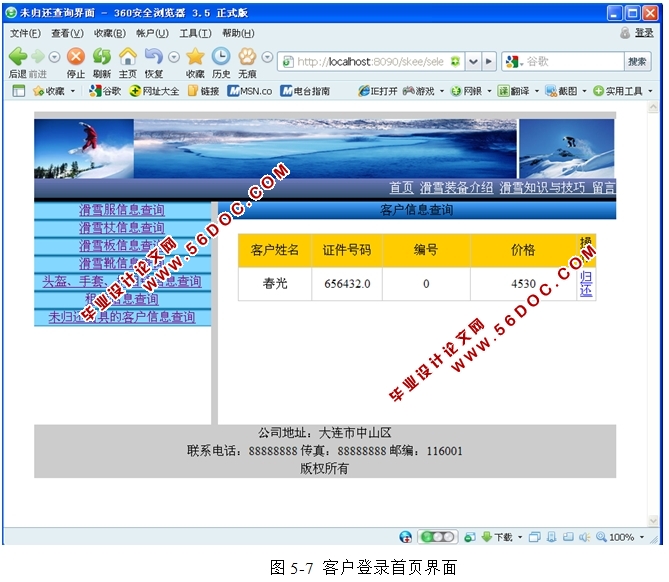Viewport: 669px width, 582px height.
Task: Click the 4530 price cell
Action: point(523,284)
